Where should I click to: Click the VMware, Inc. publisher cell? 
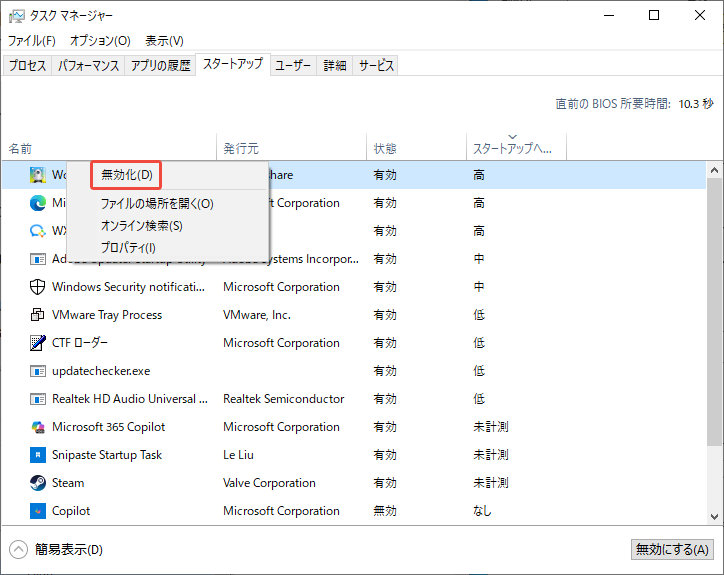pyautogui.click(x=257, y=315)
